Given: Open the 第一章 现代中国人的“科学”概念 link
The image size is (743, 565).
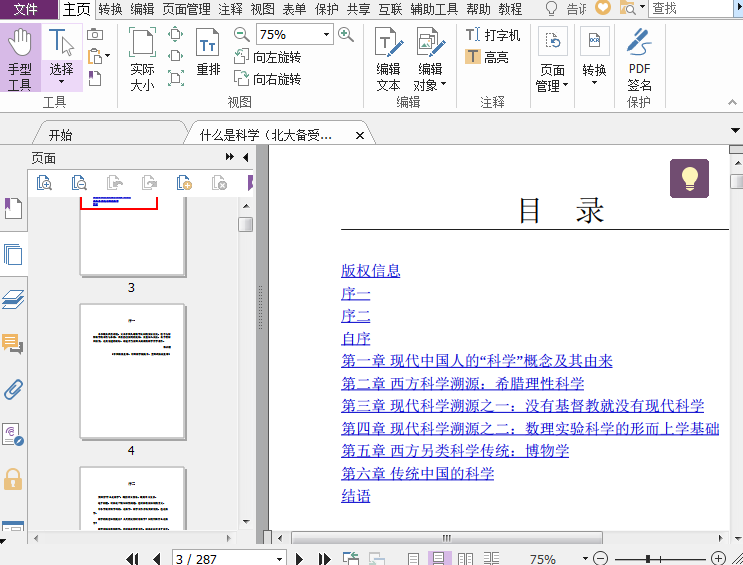Looking at the screenshot, I should click(477, 361).
